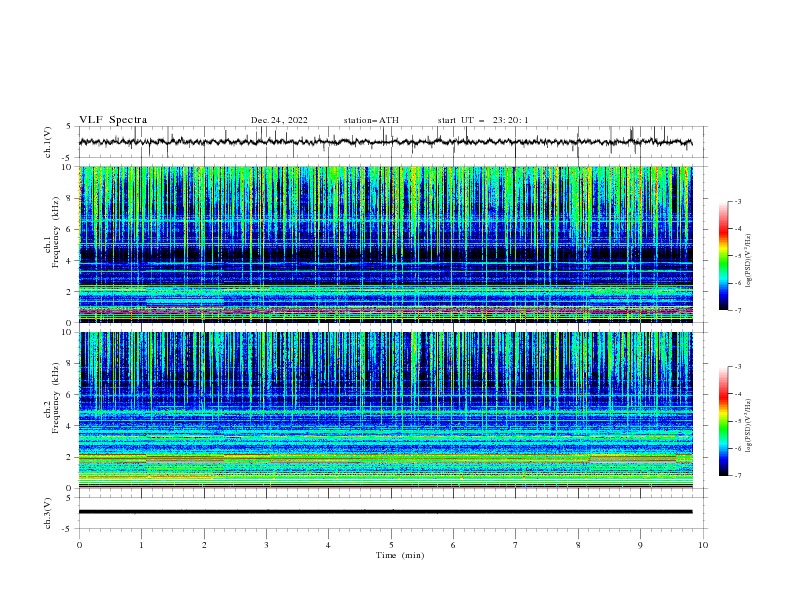
Task: Select the "start UT = 23:20:1" header text
Action: [x=483, y=120]
